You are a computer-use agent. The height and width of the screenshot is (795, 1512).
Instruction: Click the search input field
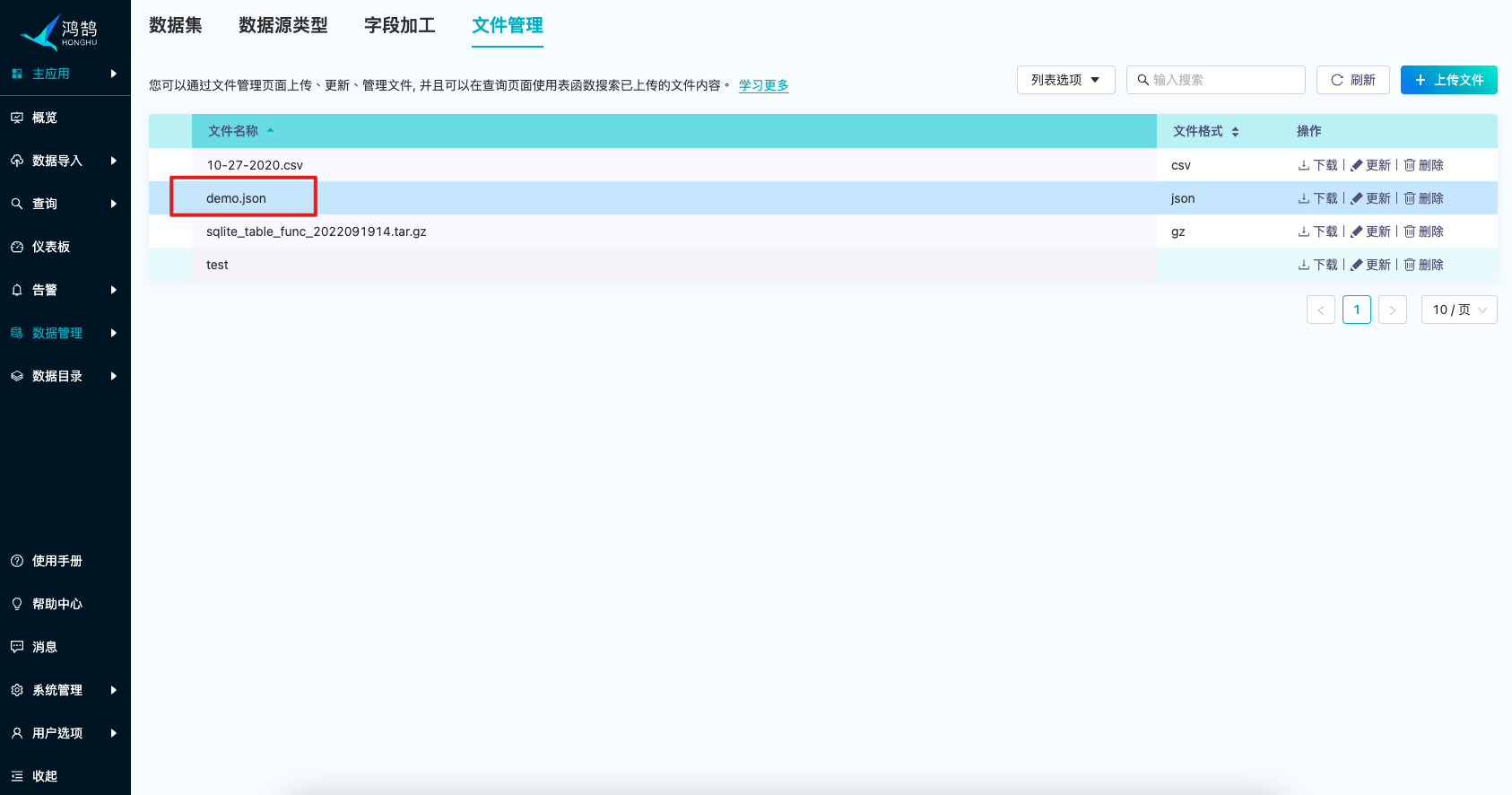pyautogui.click(x=1216, y=80)
